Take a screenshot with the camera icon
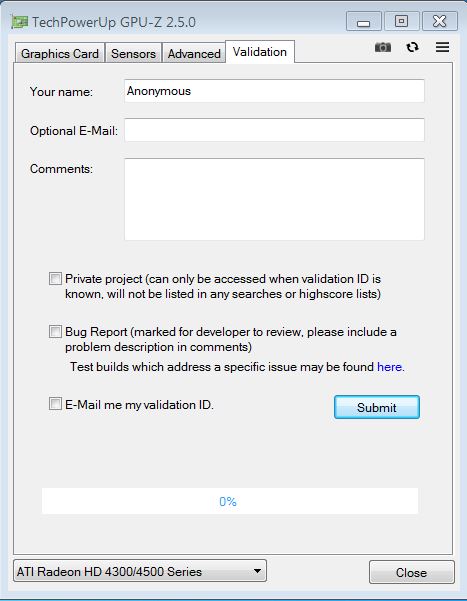This screenshot has width=467, height=601. pyautogui.click(x=383, y=47)
